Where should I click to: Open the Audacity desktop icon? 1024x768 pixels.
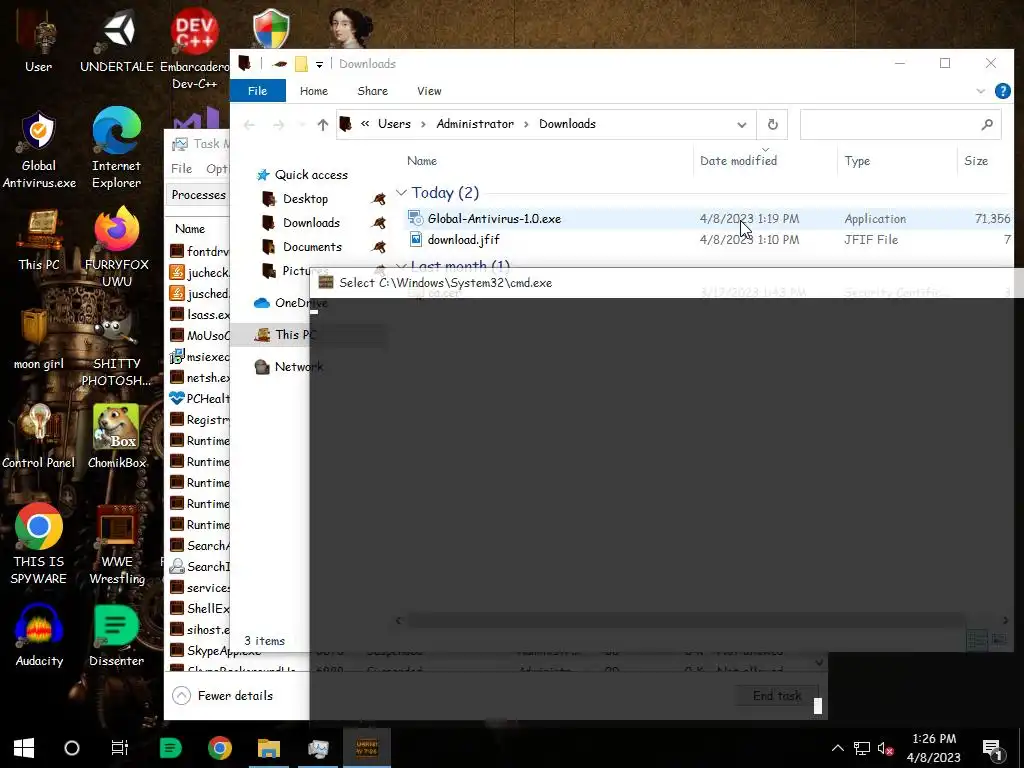pos(39,635)
